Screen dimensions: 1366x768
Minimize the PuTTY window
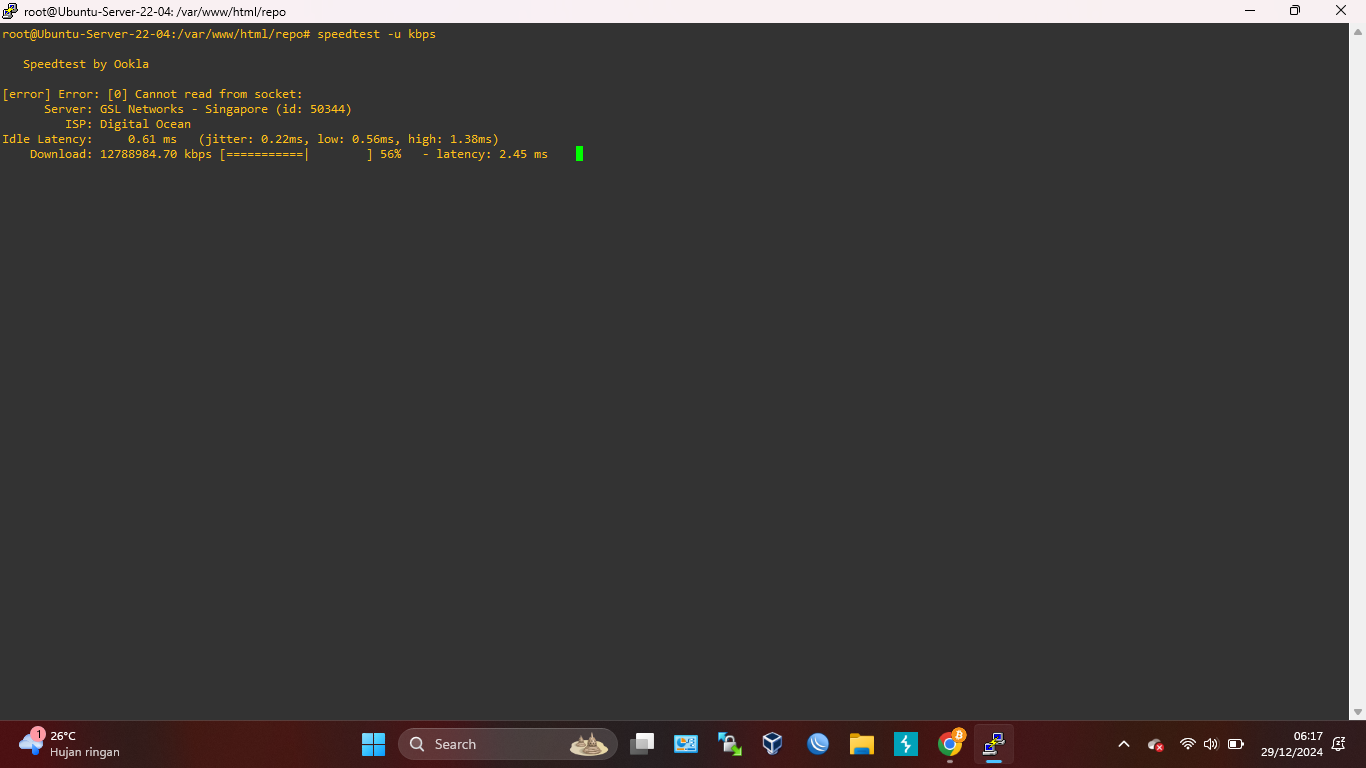coord(1250,11)
